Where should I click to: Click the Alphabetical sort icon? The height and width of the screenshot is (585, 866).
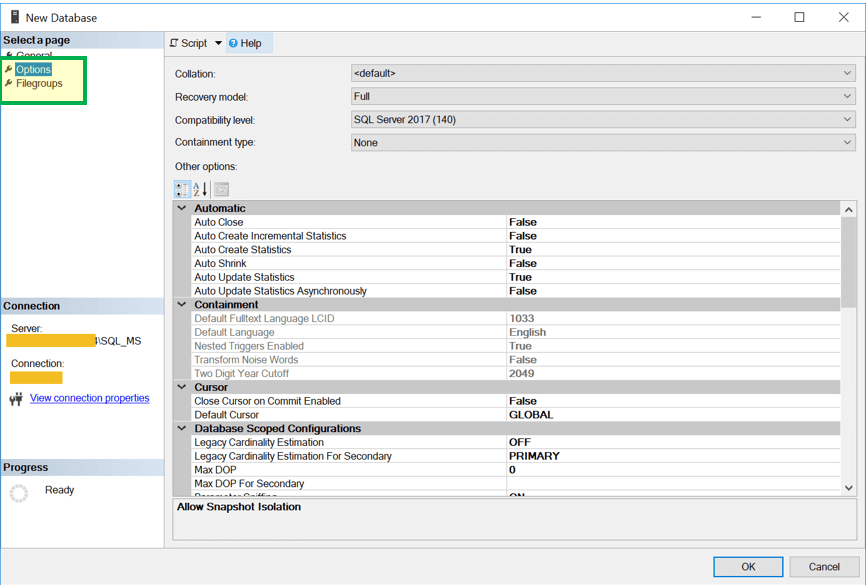click(200, 189)
